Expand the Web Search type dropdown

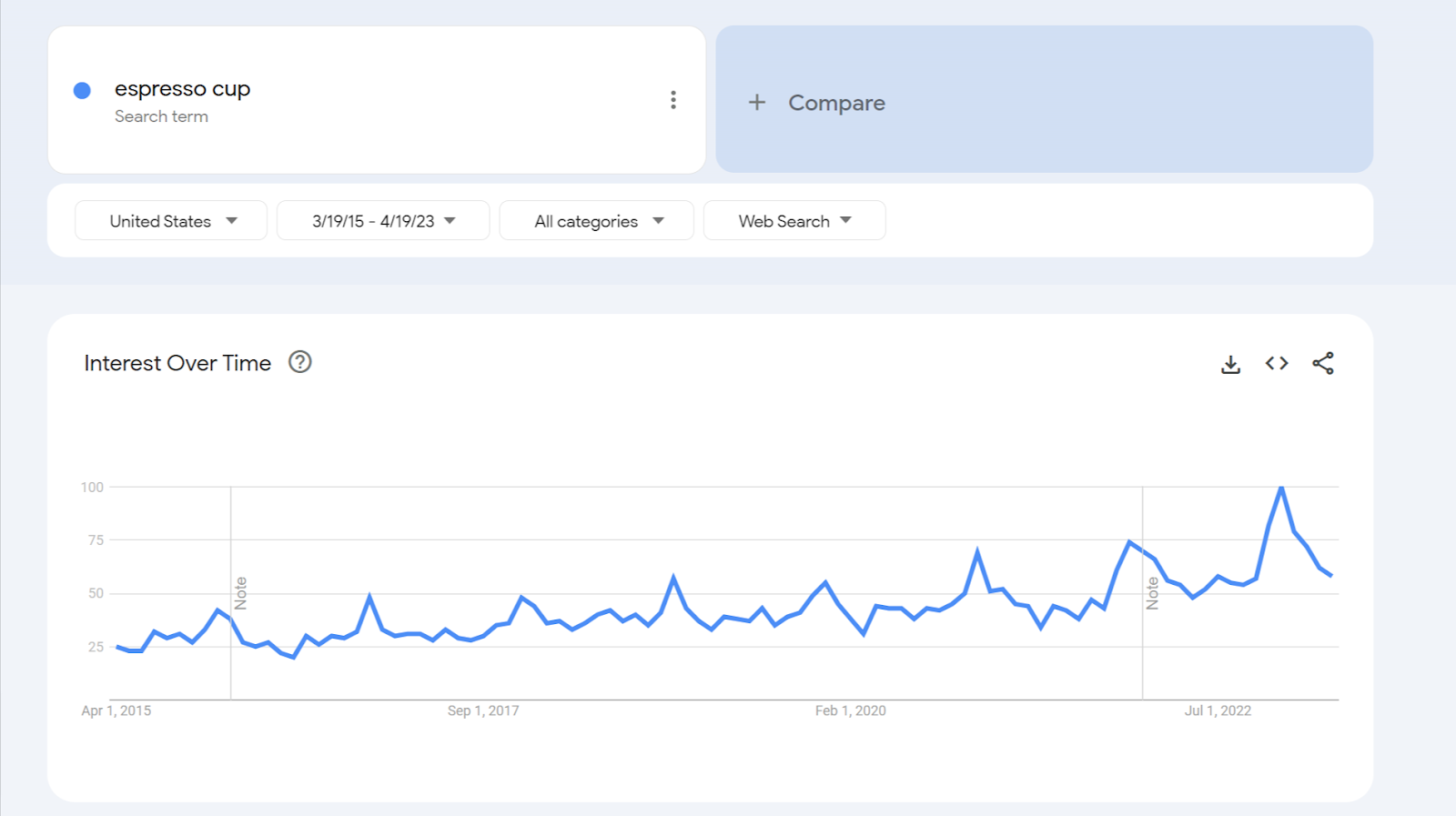tap(794, 221)
